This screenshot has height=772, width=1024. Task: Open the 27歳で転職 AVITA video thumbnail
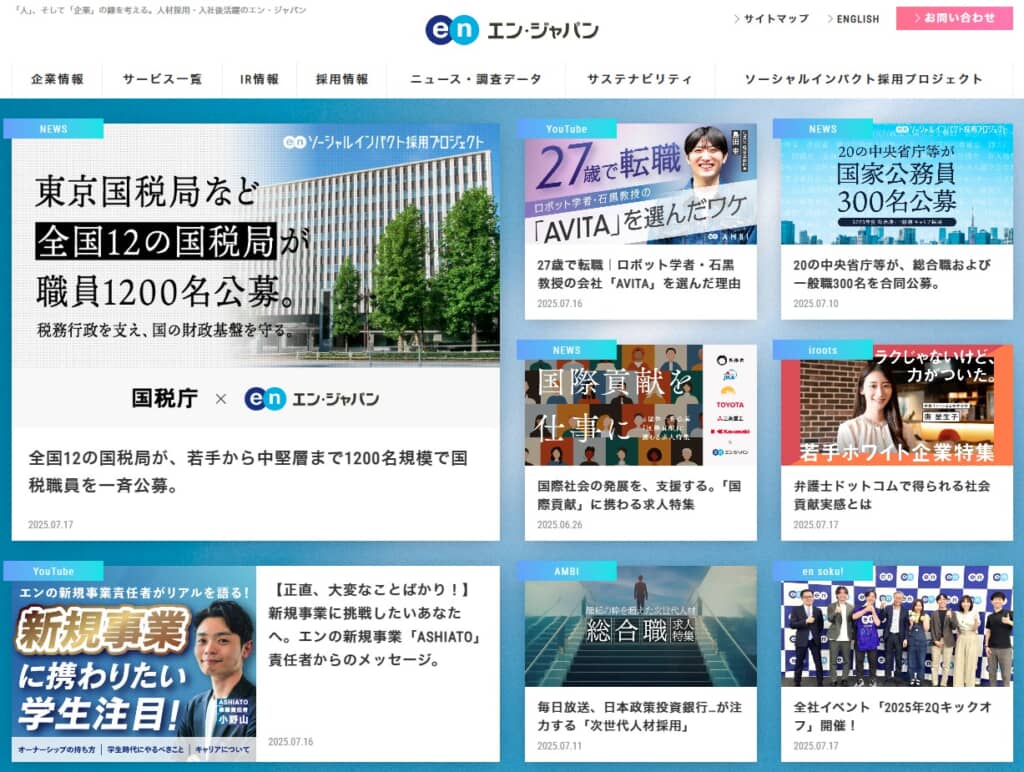[640, 185]
